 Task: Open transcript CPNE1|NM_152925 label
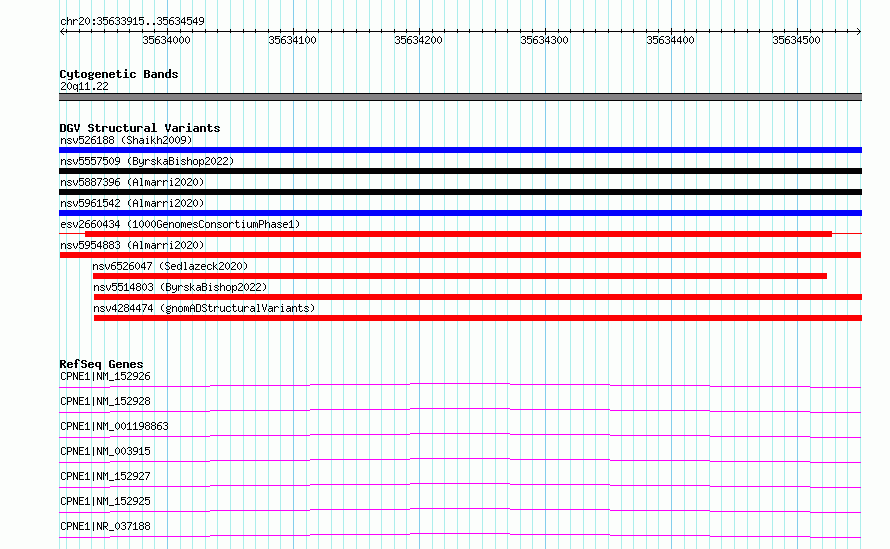click(106, 501)
